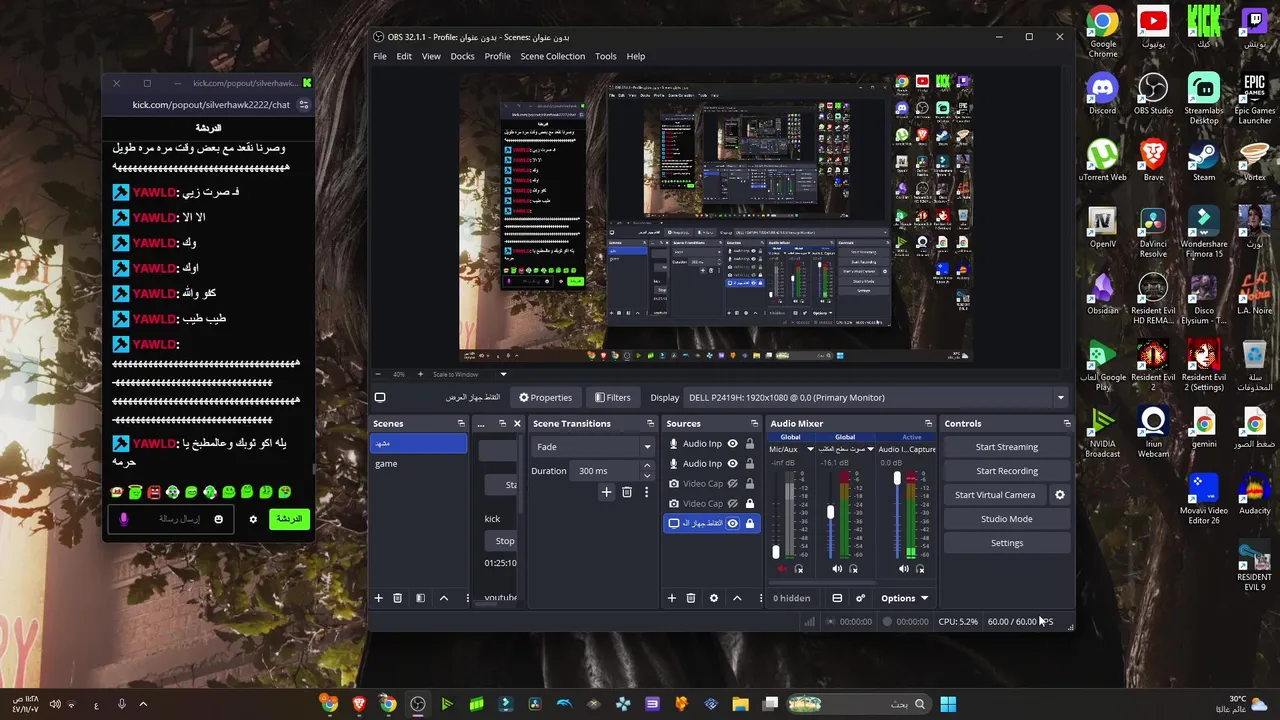Show the upper Video Cap source

tap(732, 483)
